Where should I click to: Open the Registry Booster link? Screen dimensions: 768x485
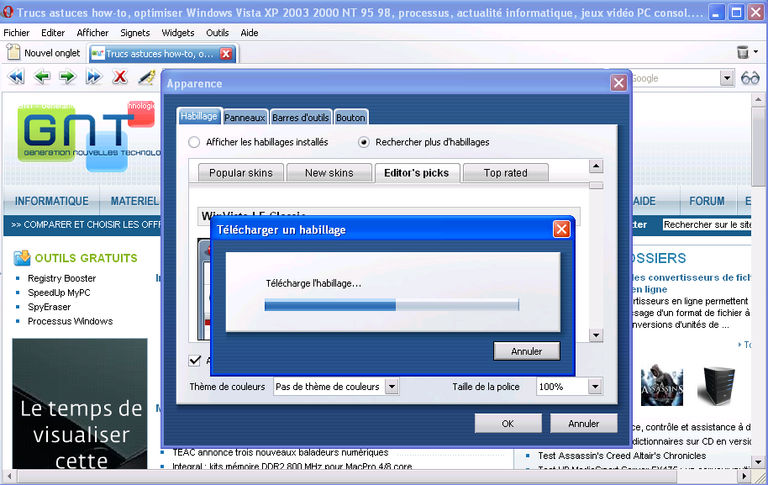[x=62, y=278]
